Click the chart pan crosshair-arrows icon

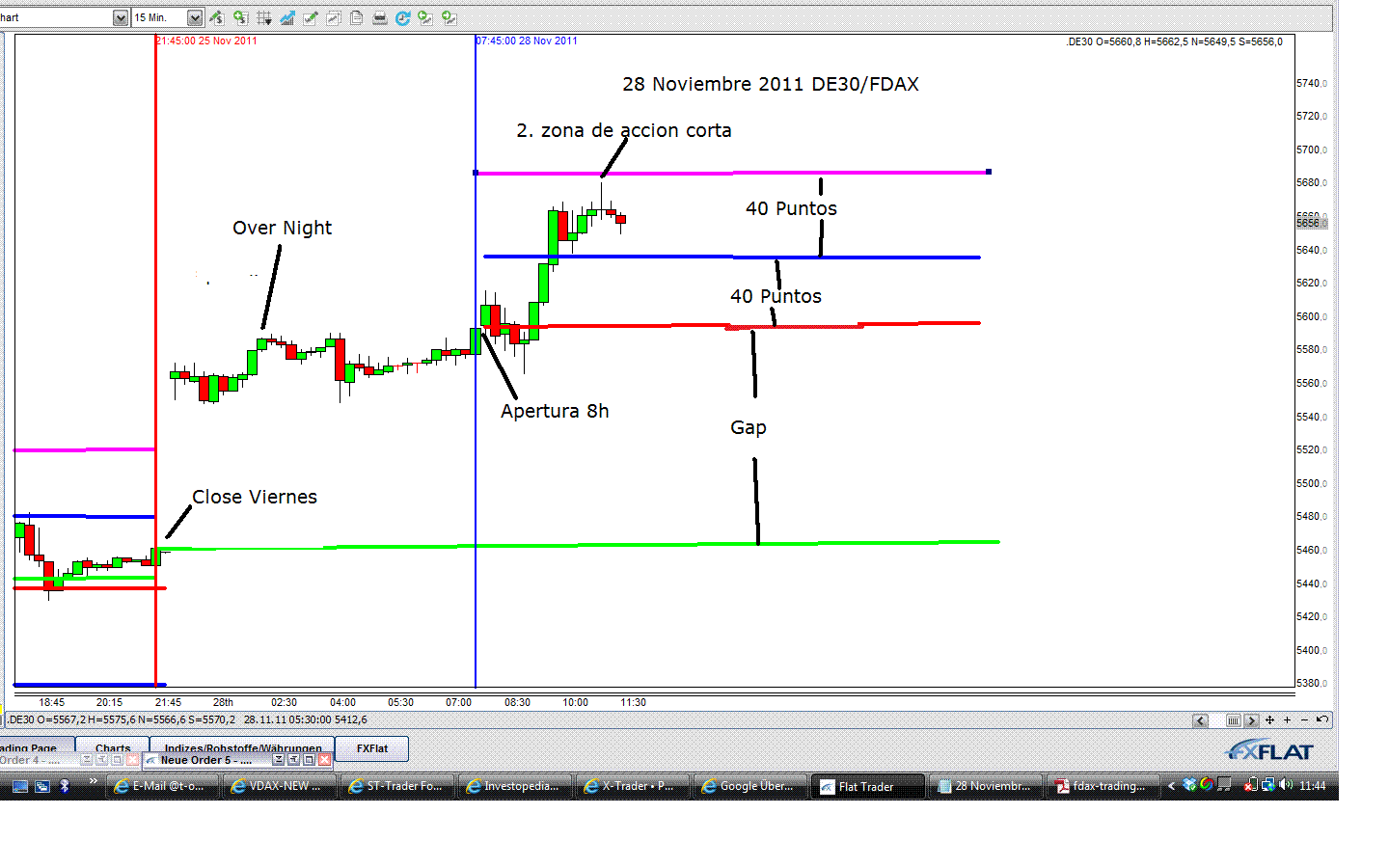pyautogui.click(x=1270, y=720)
